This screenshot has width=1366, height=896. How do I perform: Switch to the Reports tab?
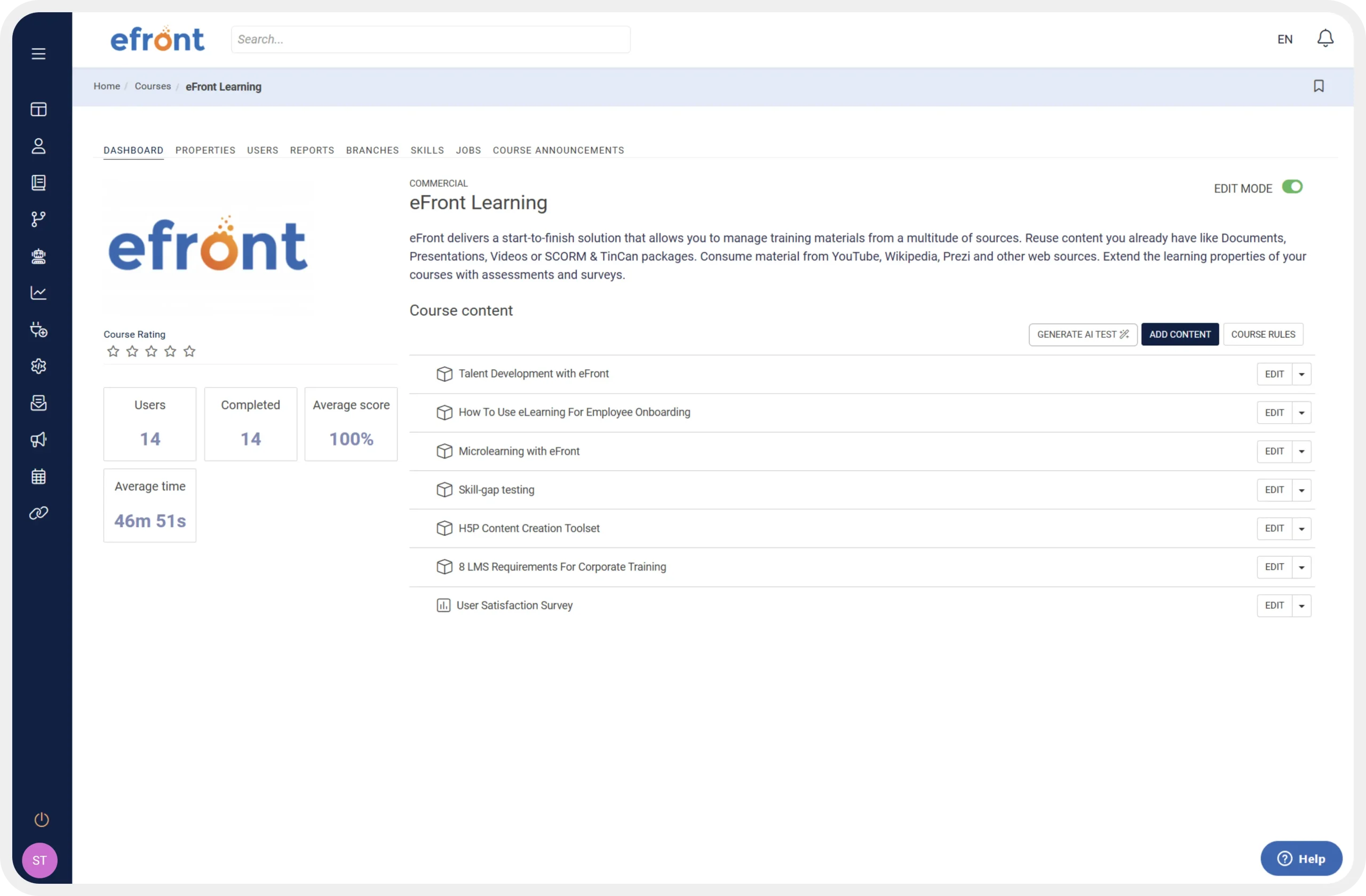[312, 150]
